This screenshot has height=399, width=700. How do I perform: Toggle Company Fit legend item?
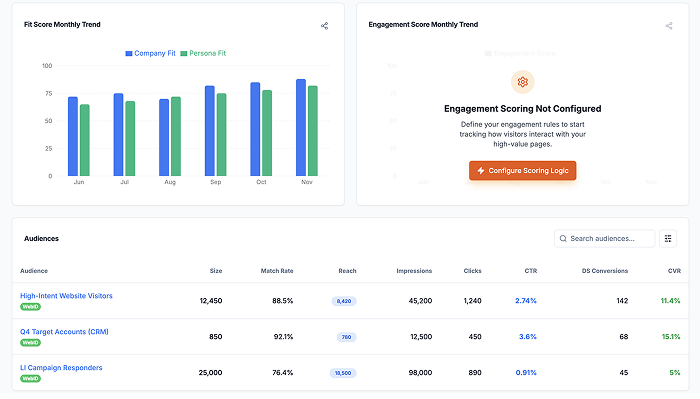pos(150,53)
